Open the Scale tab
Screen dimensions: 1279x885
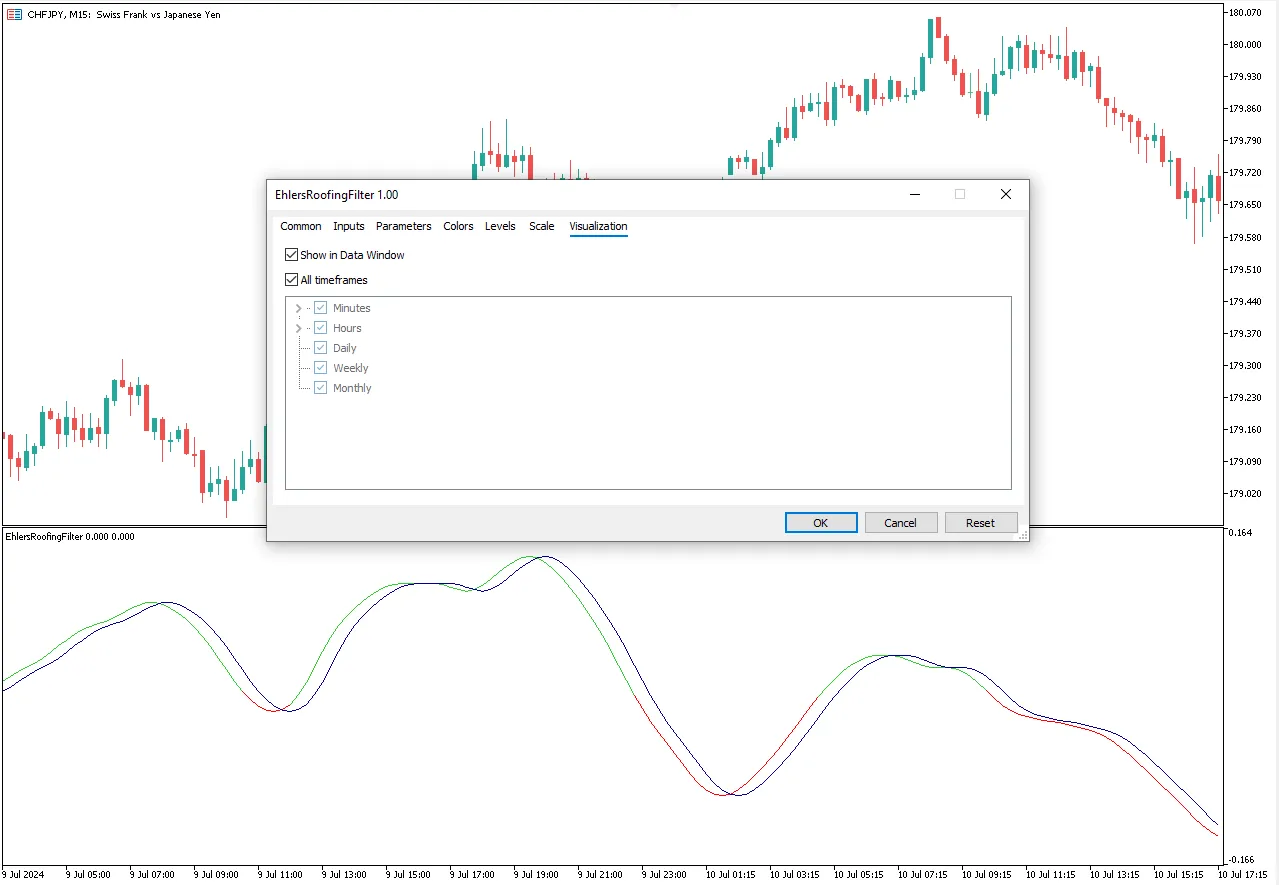click(x=541, y=226)
